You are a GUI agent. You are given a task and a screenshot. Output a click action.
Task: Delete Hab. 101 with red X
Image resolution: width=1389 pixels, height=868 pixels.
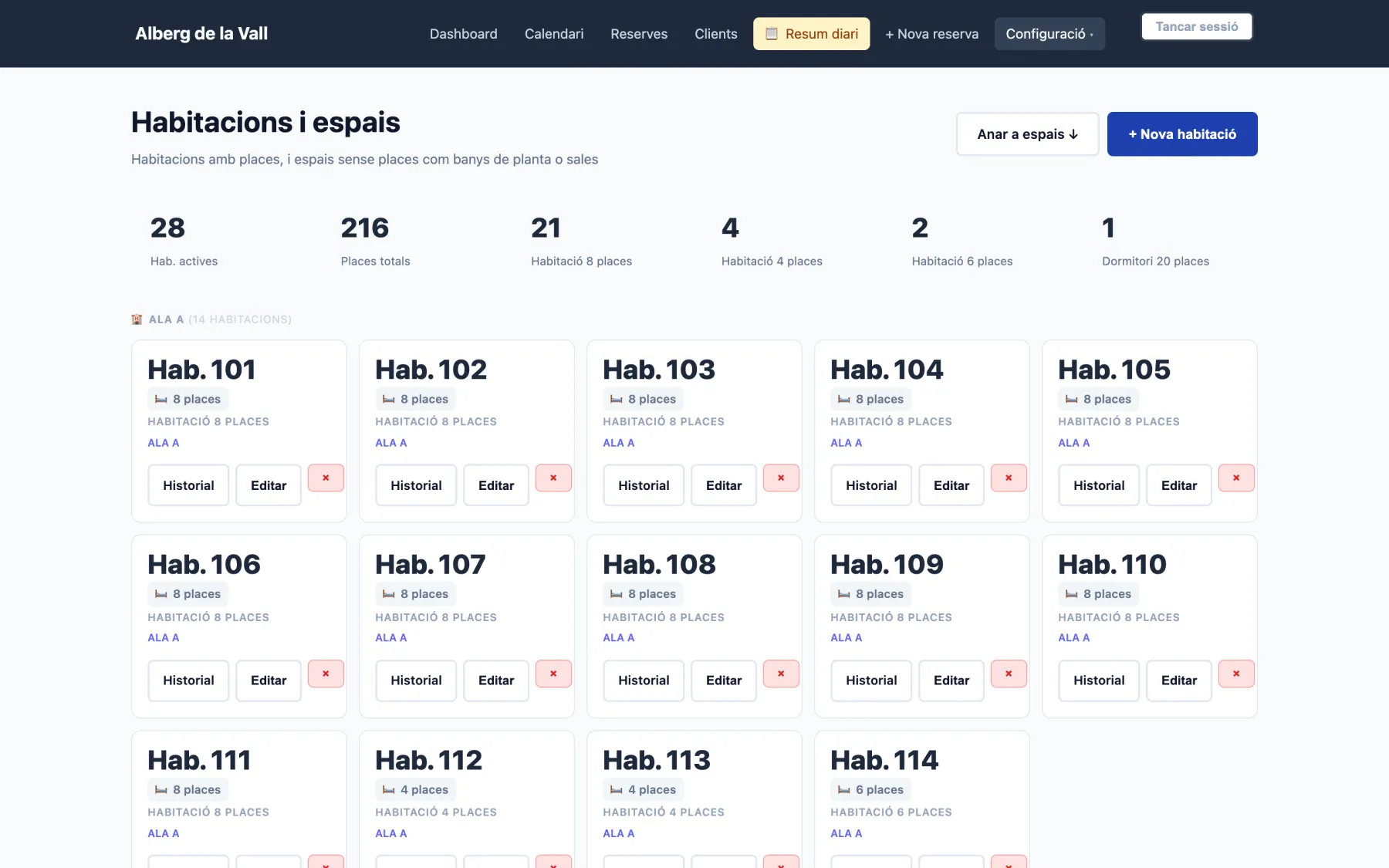326,478
